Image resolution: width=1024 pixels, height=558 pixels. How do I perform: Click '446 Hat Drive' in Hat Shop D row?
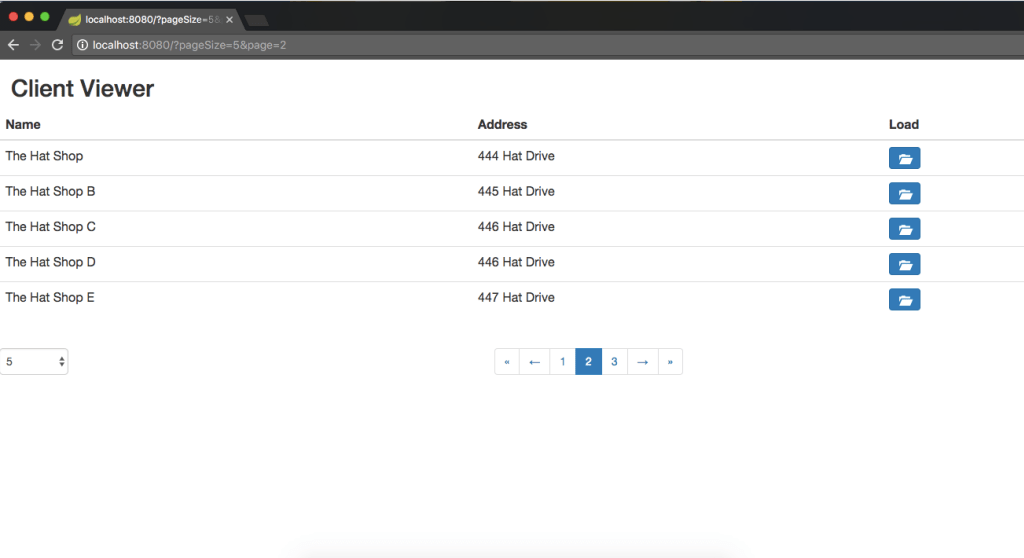click(x=516, y=262)
